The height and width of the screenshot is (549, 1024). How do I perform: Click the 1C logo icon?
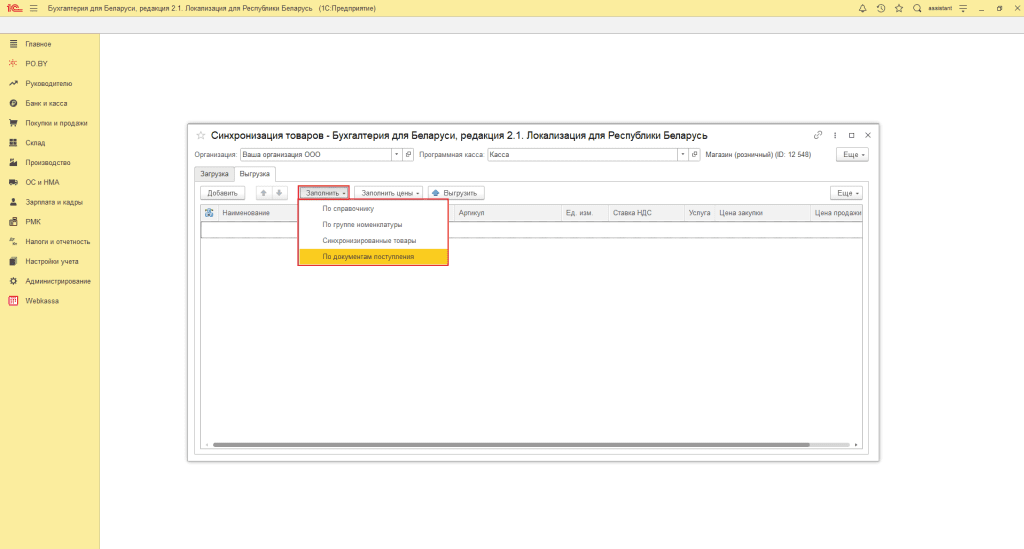(x=14, y=8)
